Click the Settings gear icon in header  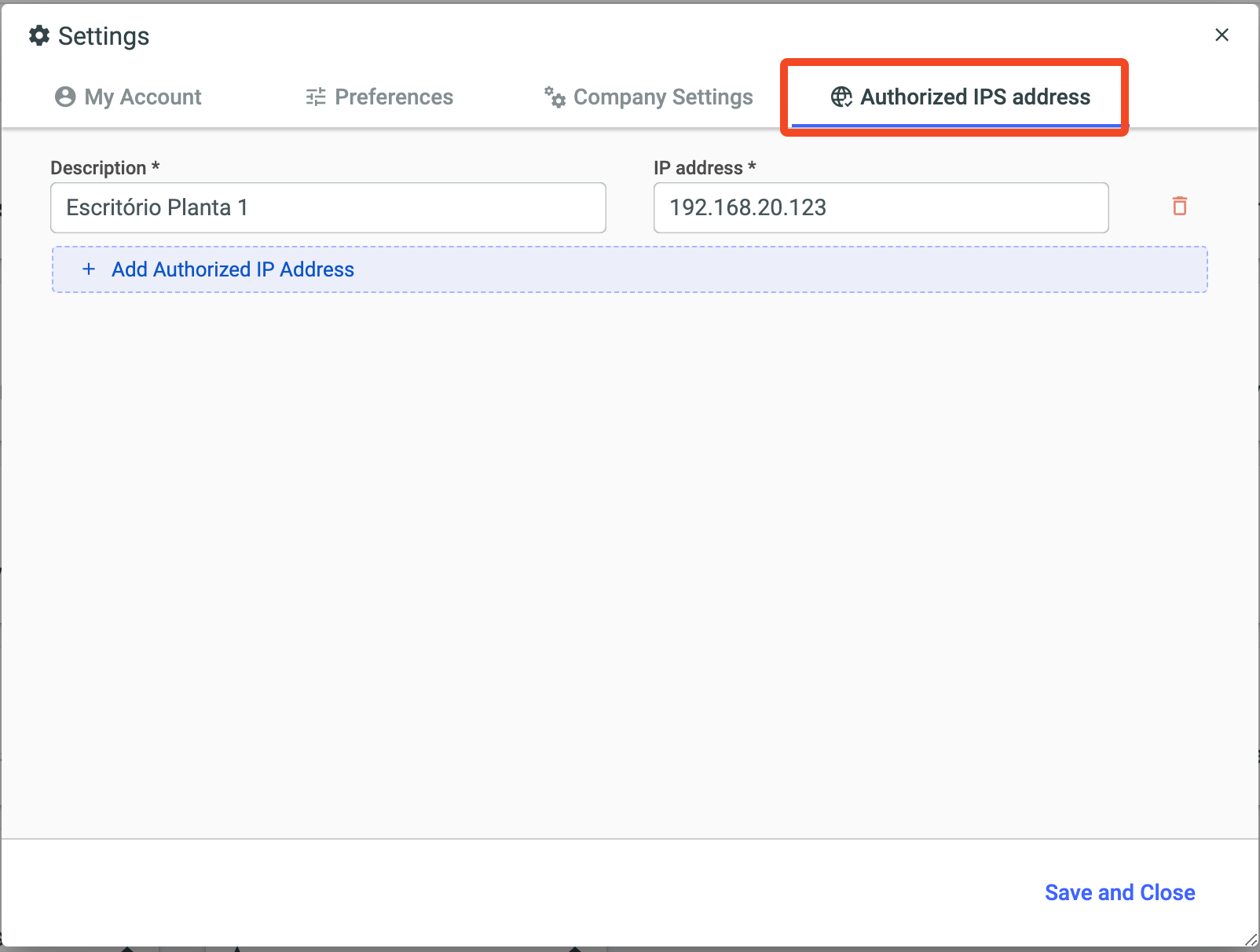tap(39, 36)
